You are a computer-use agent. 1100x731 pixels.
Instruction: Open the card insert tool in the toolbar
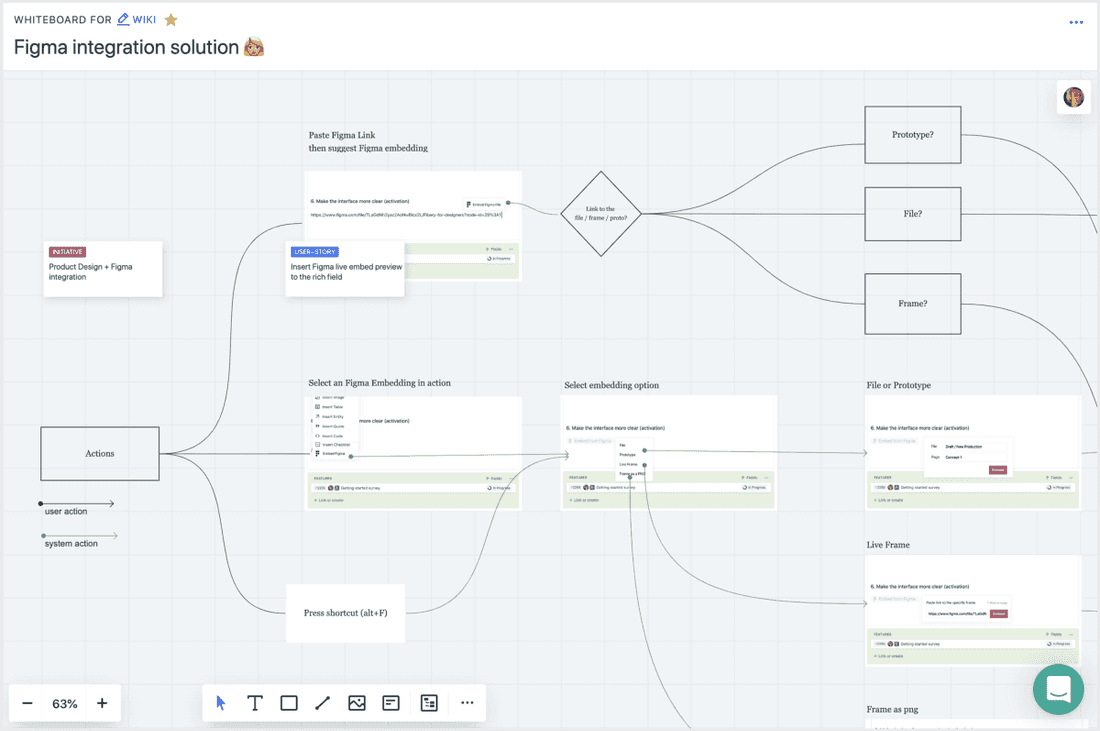[390, 703]
